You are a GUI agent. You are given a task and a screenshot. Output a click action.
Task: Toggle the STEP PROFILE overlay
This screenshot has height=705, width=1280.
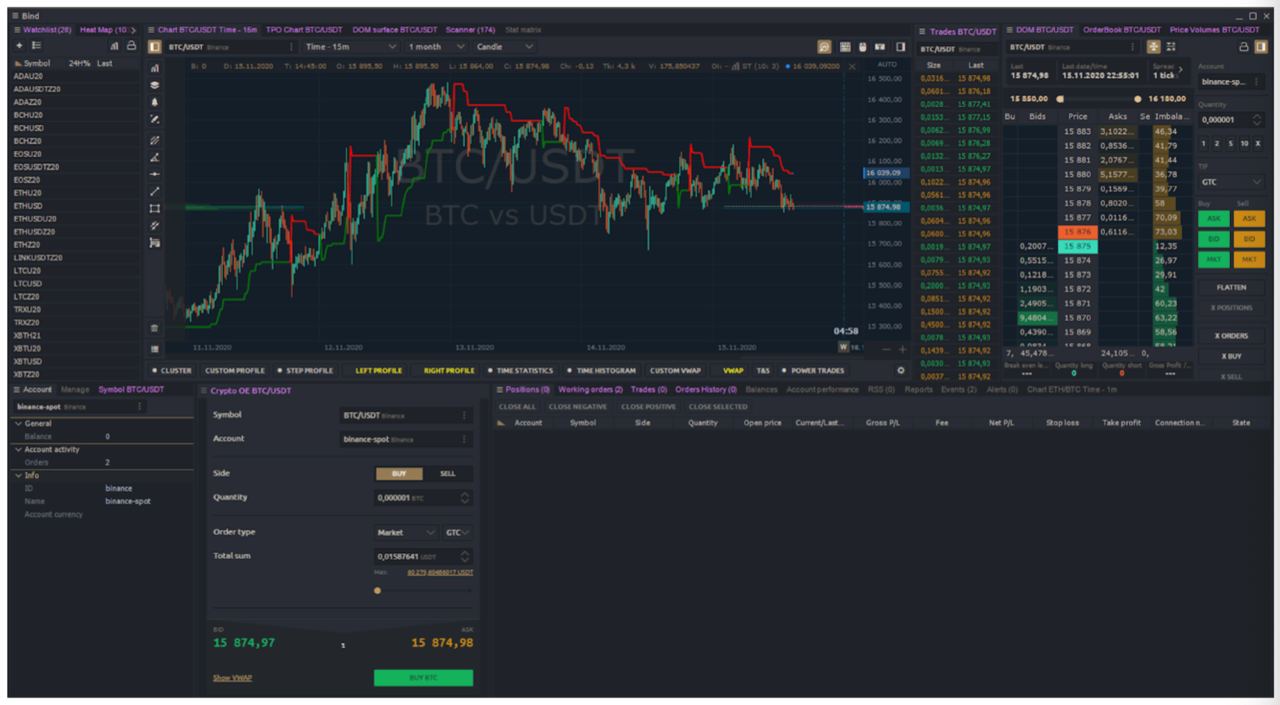tap(304, 370)
